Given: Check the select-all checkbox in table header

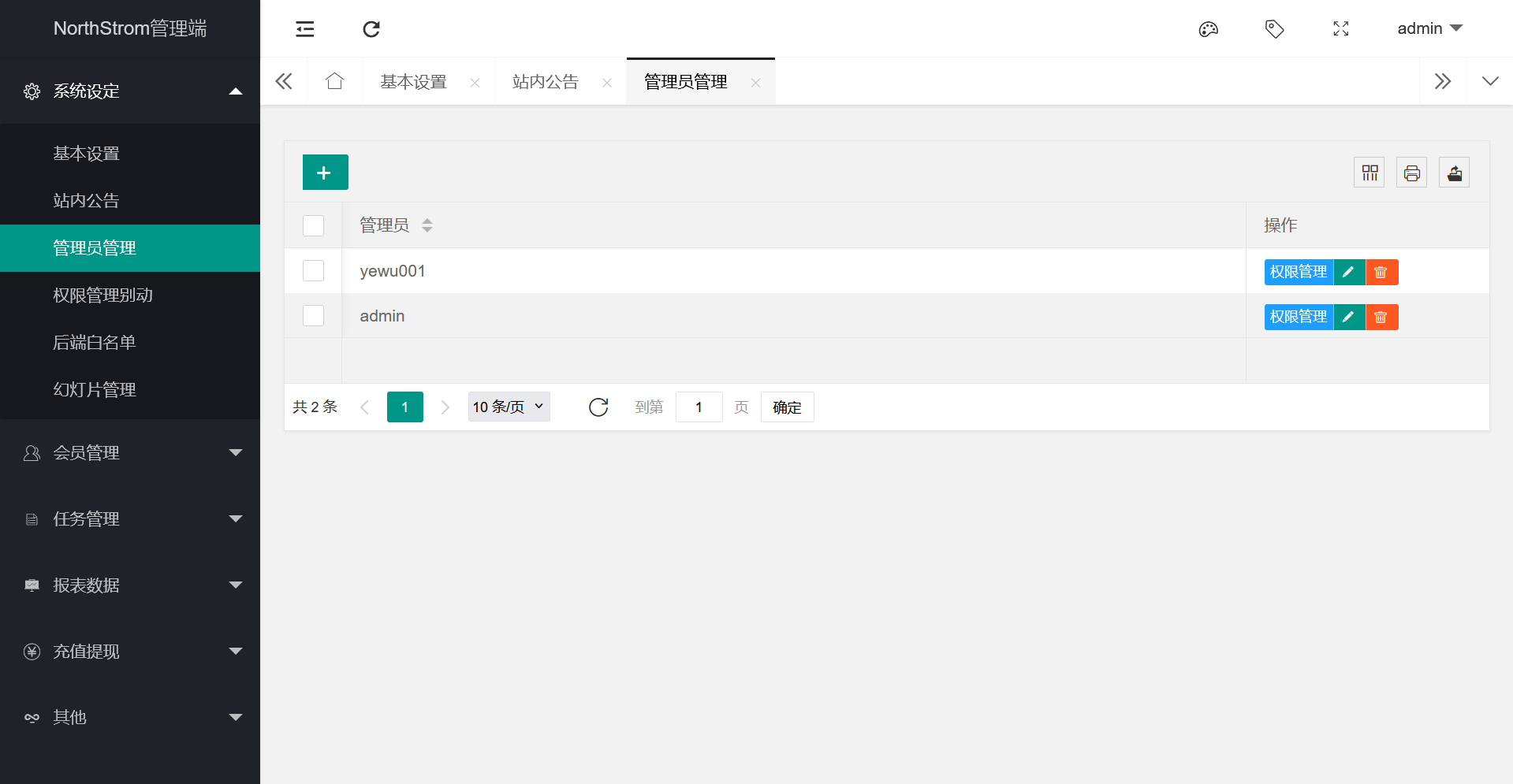Looking at the screenshot, I should (314, 226).
